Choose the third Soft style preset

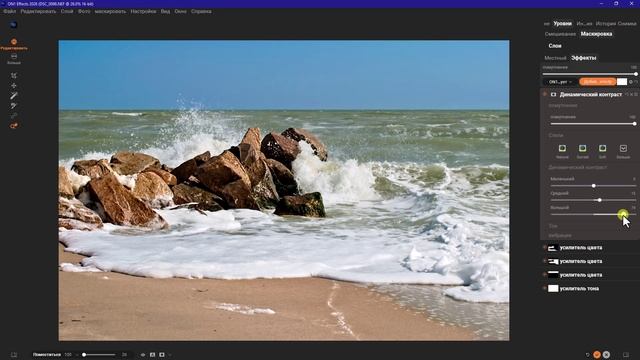coord(602,148)
